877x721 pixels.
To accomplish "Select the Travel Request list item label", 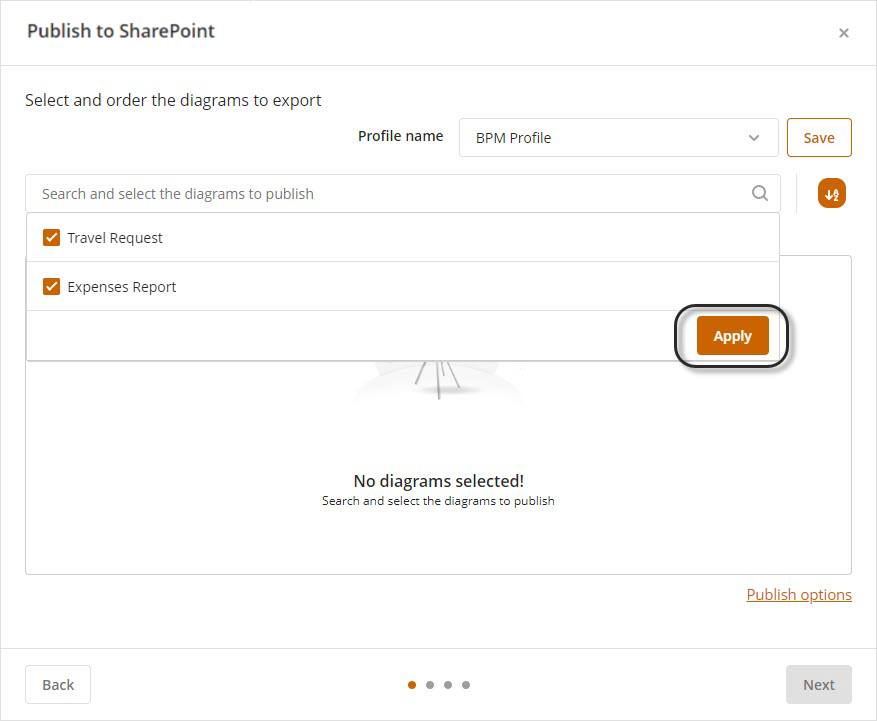I will pyautogui.click(x=115, y=238).
